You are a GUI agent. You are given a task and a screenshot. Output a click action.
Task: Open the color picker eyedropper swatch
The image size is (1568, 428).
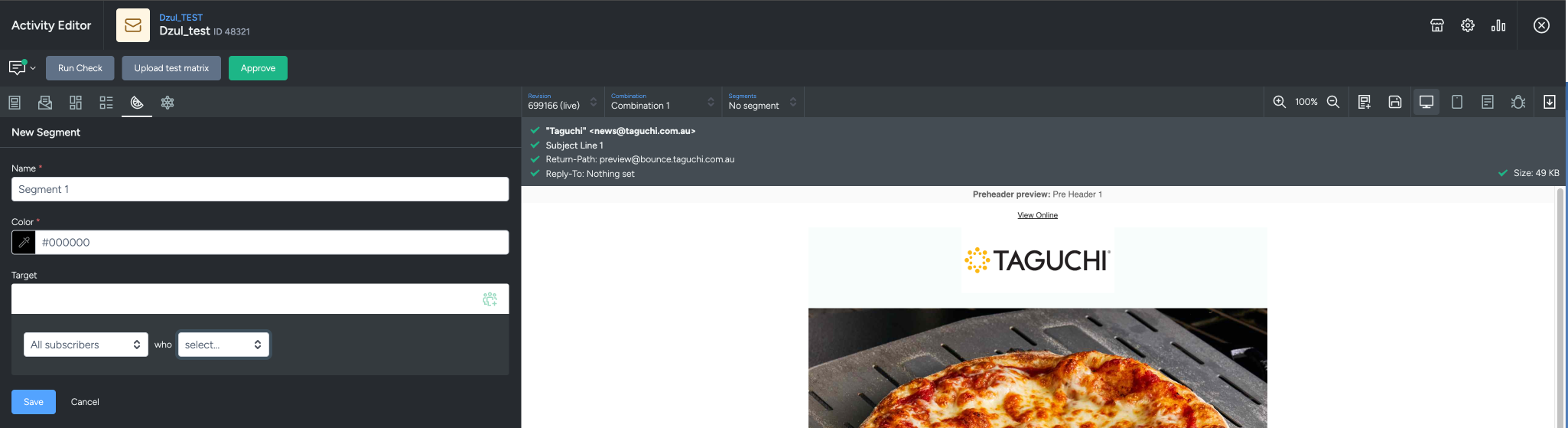coord(24,243)
